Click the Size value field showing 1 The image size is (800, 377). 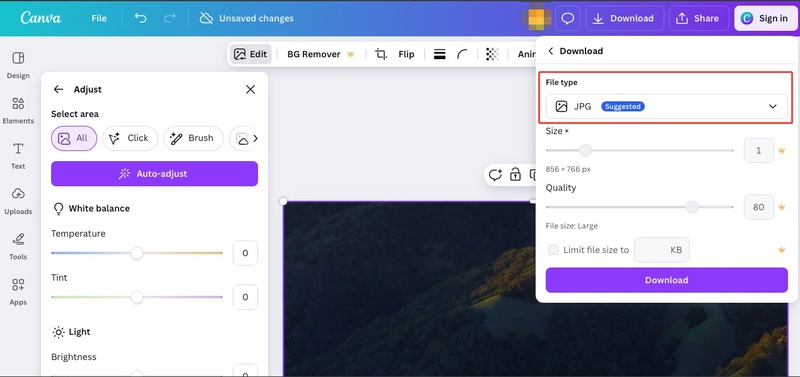pos(759,150)
